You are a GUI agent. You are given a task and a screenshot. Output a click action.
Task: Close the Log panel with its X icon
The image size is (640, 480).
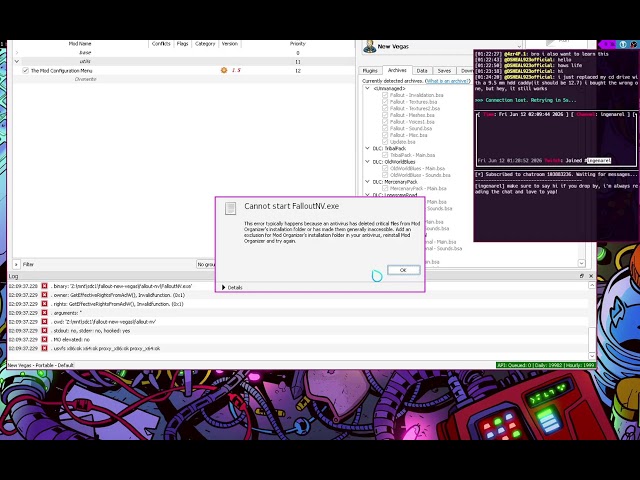tap(591, 276)
